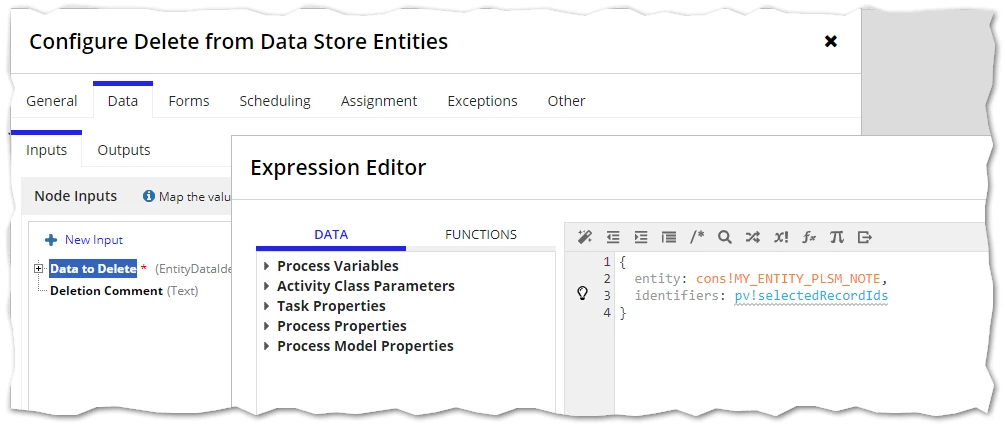This screenshot has height=426, width=1005.
Task: Close the Configure Delete dialog
Action: click(x=831, y=42)
